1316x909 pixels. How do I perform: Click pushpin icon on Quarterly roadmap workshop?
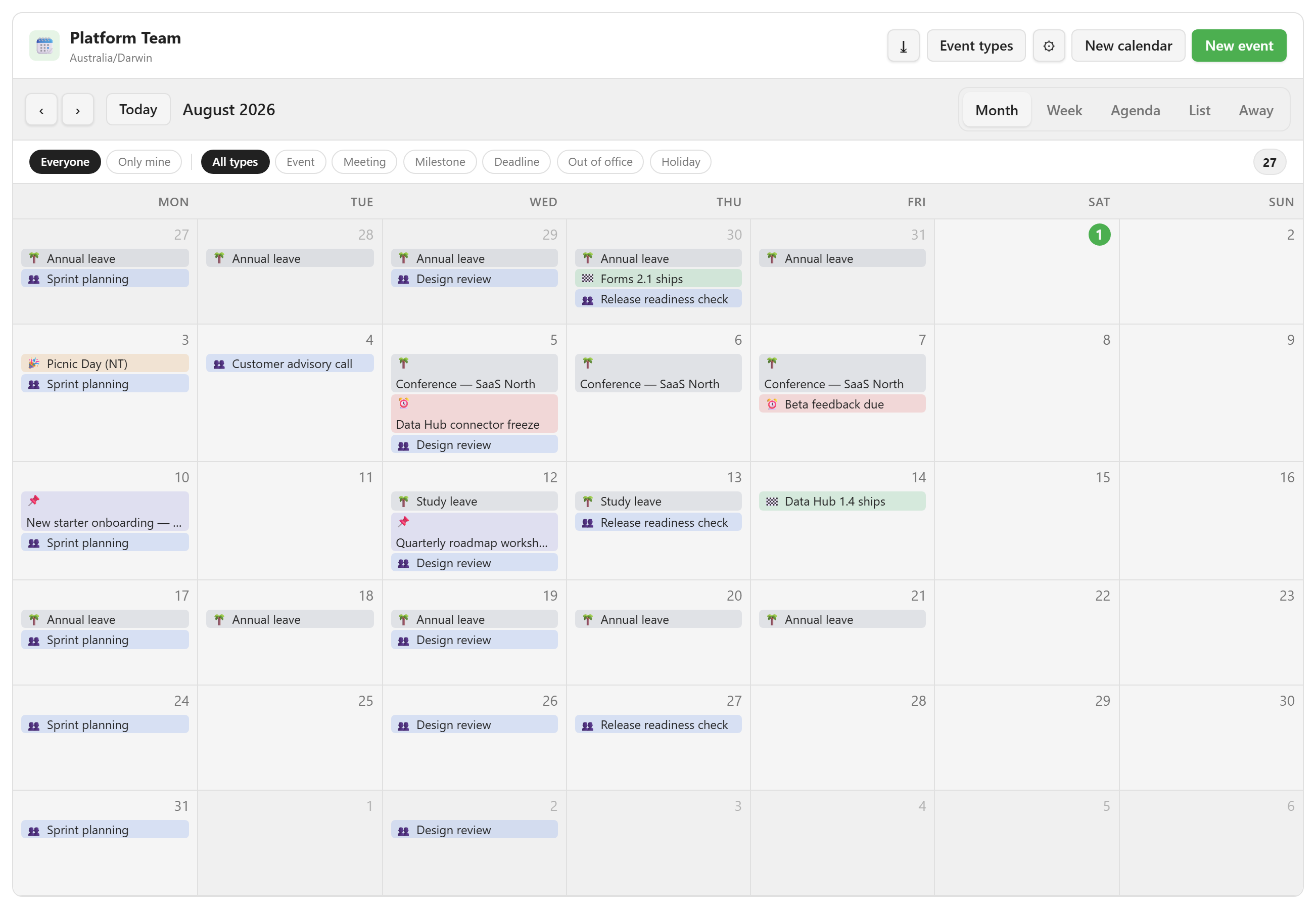(404, 522)
